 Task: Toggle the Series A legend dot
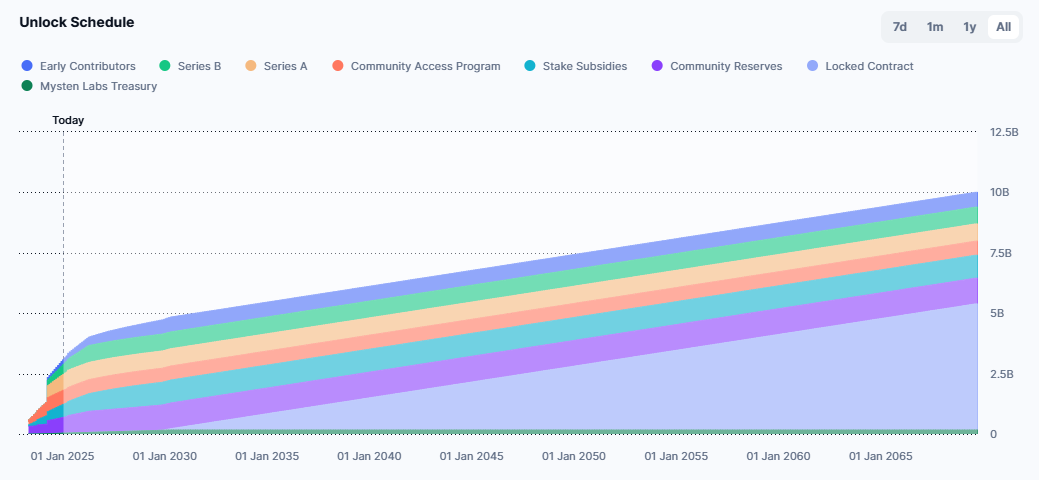coord(250,66)
